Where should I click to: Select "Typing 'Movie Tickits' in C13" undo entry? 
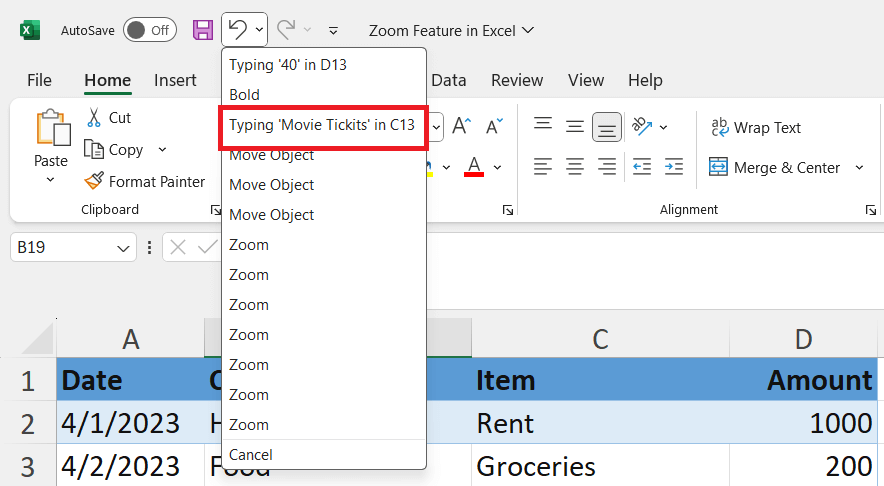(x=322, y=127)
